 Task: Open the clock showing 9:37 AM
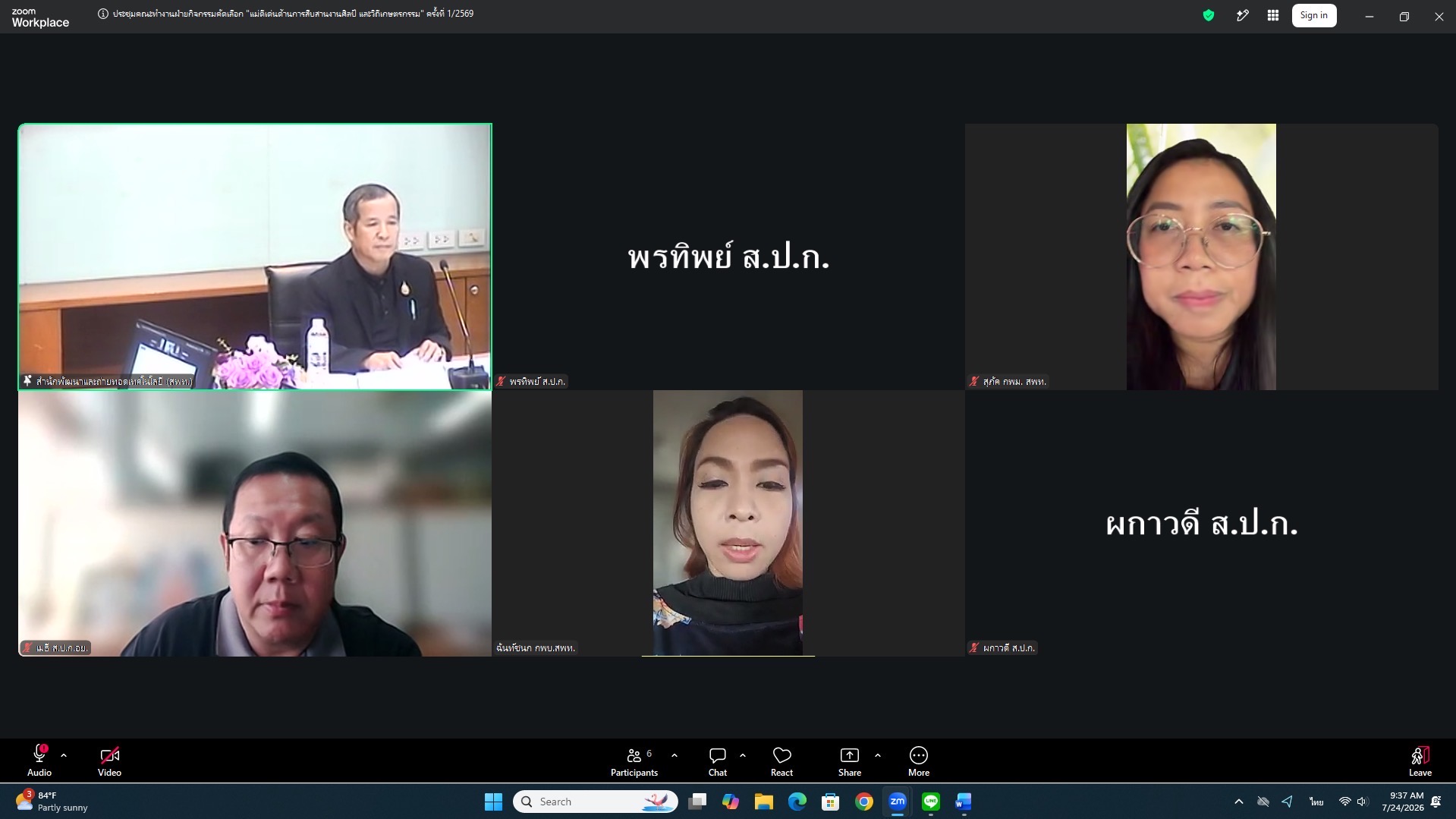(1403, 802)
